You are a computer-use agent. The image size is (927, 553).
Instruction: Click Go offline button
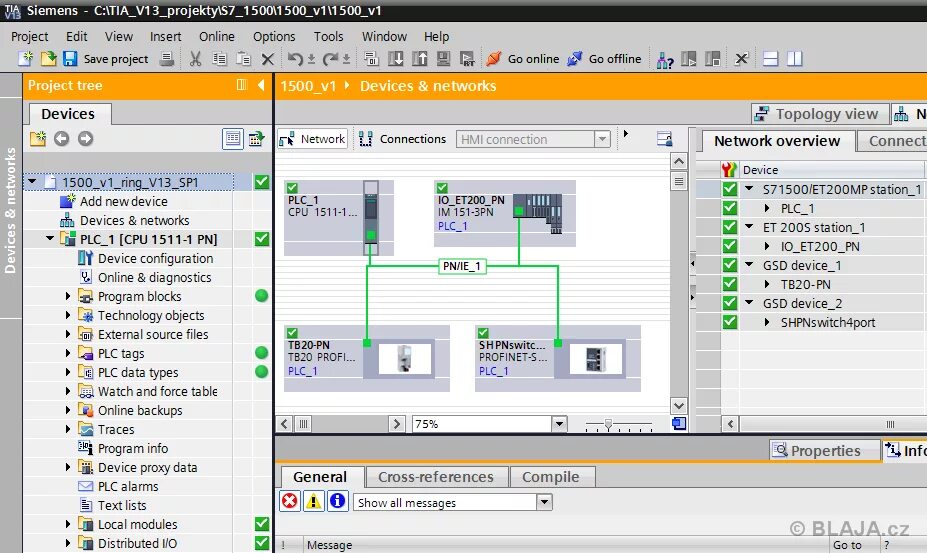tap(604, 59)
